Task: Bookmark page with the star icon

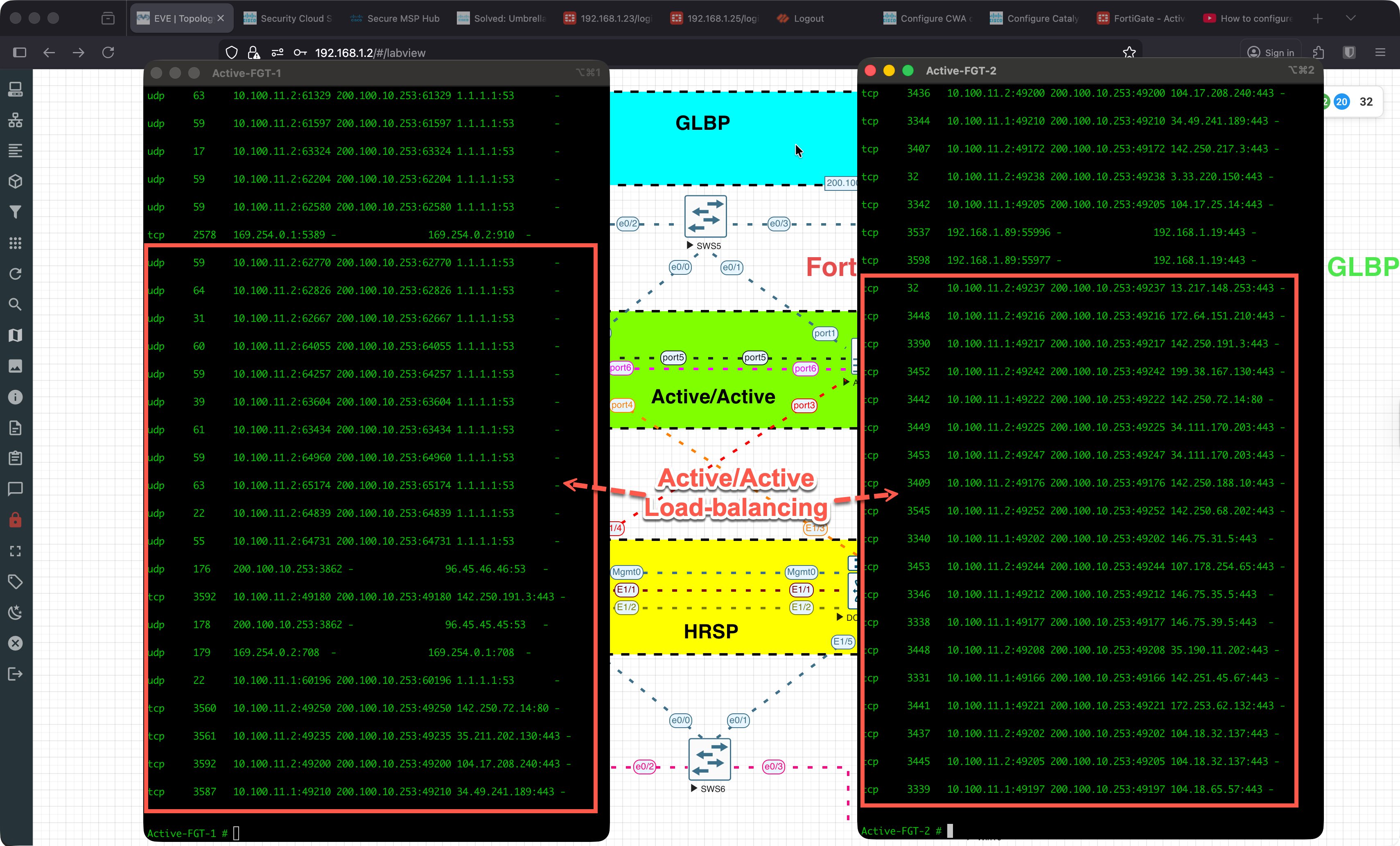Action: tap(1129, 52)
